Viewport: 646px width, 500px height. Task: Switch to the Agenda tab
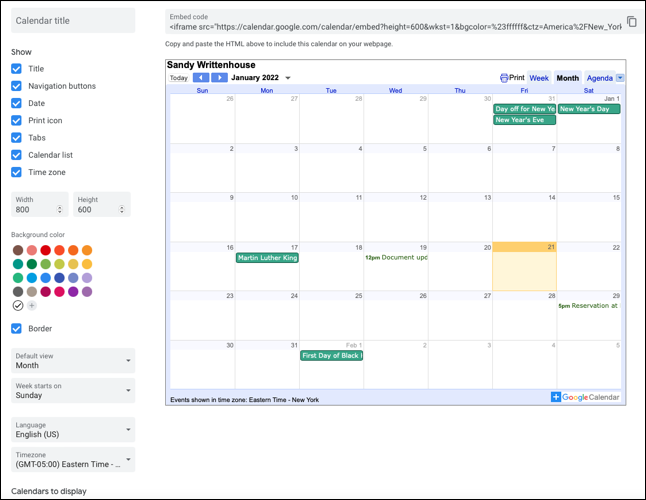click(x=599, y=78)
